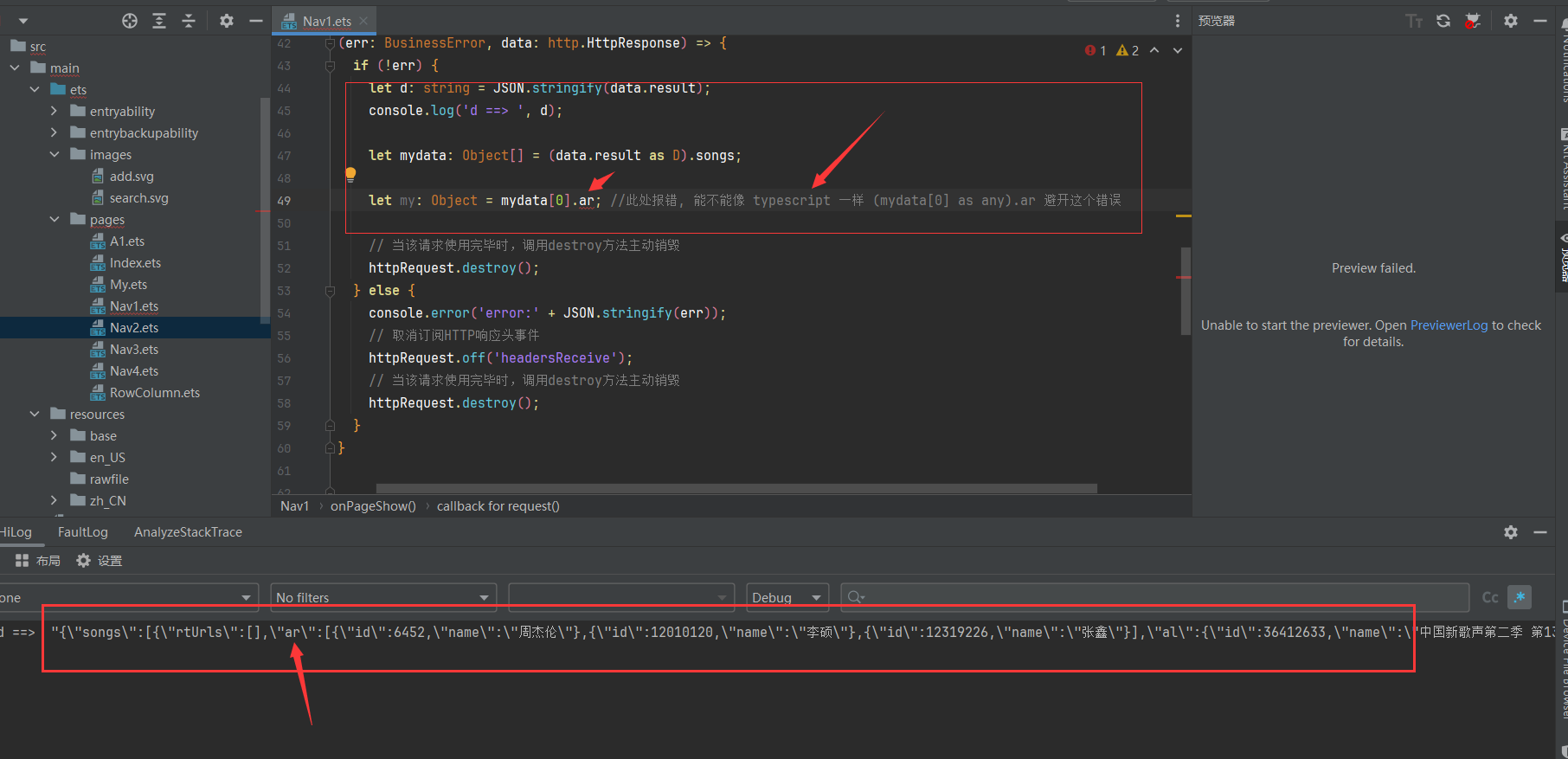Toggle previewer text size Tt icon

[1414, 21]
